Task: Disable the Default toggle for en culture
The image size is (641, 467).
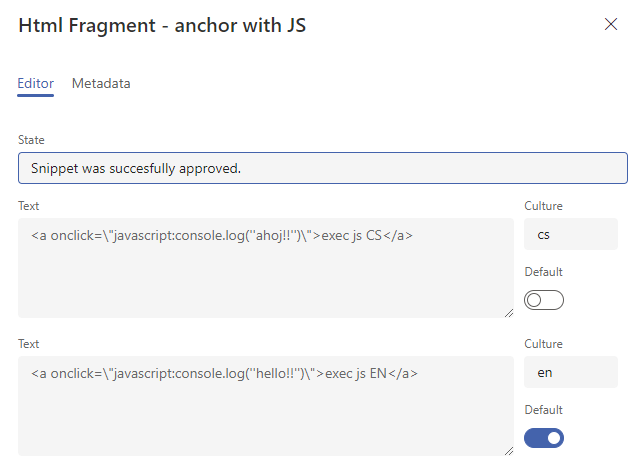Action: tap(544, 438)
